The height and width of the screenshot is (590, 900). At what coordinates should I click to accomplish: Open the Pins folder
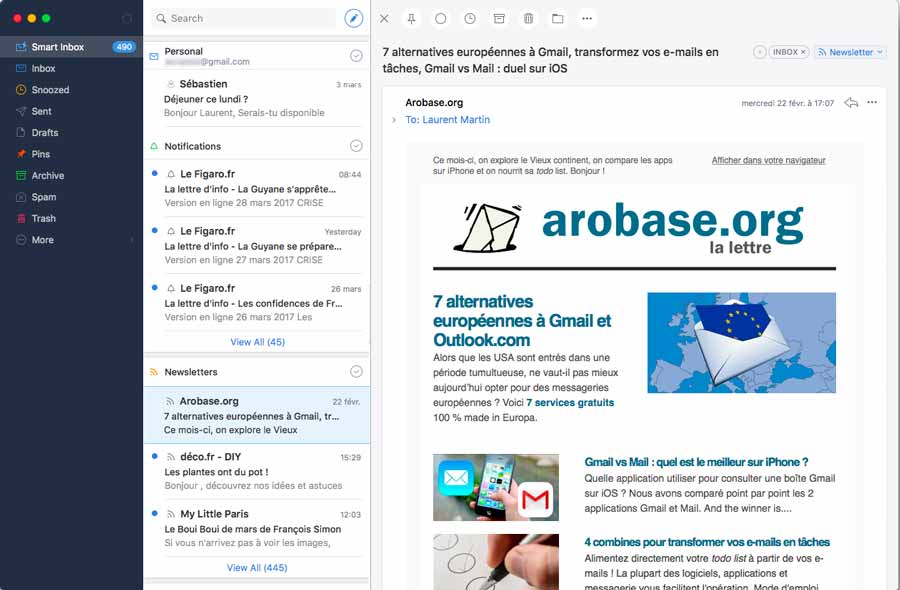click(41, 154)
